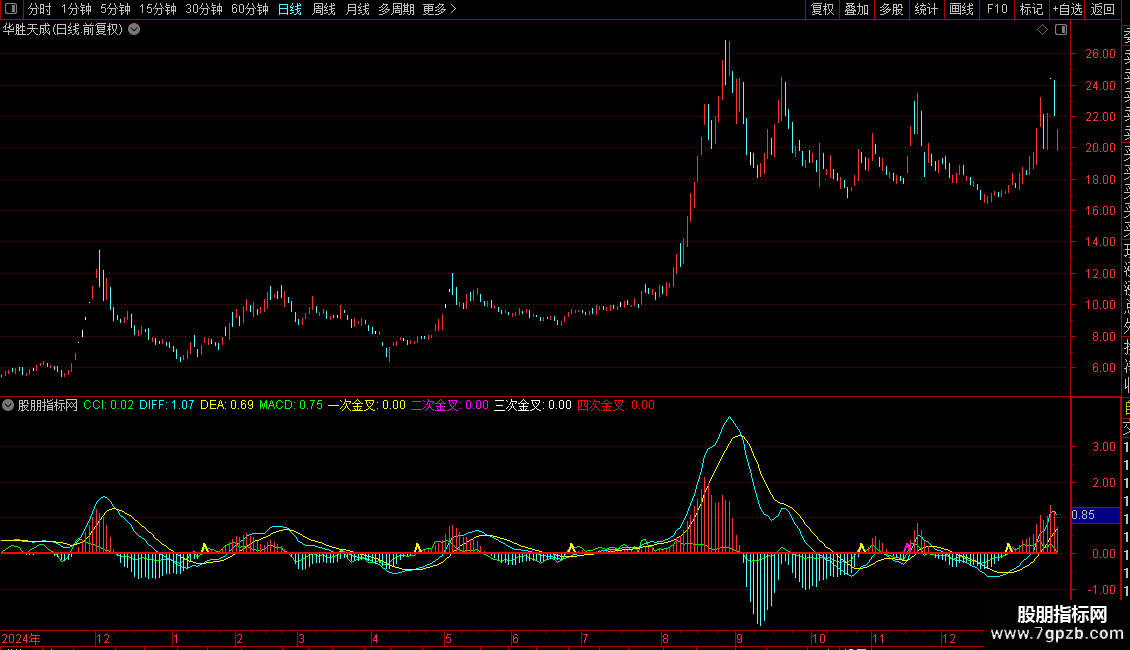Click the 3.00 indicator axis label
Viewport: 1130px width, 650px height.
pyautogui.click(x=1103, y=447)
